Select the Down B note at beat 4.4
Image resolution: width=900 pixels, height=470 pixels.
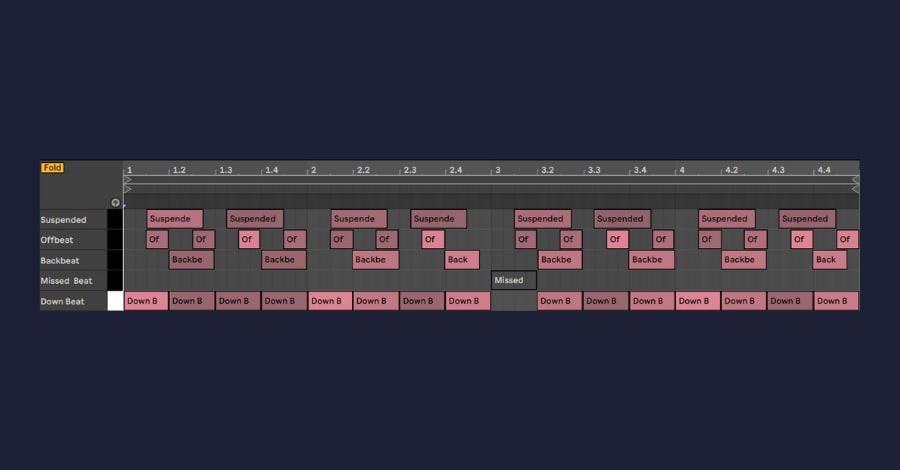tap(836, 301)
